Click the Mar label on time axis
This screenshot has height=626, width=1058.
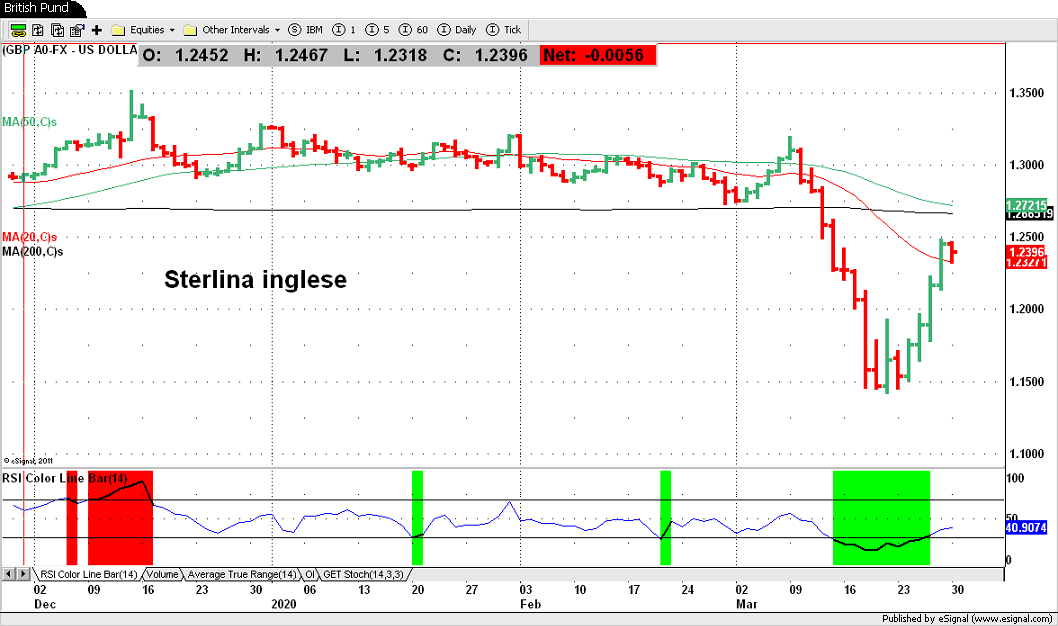tap(746, 604)
